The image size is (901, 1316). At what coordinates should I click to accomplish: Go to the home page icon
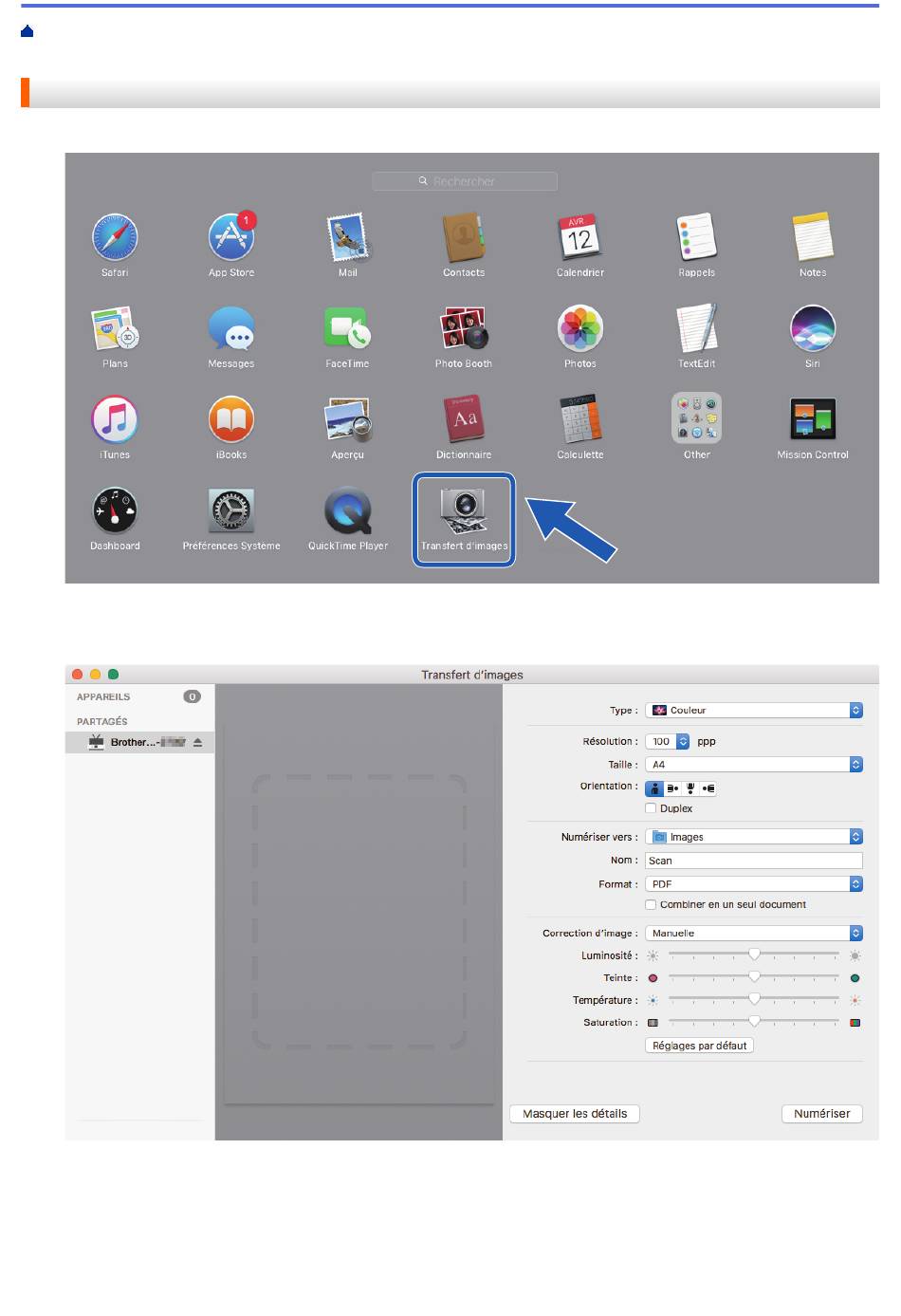pyautogui.click(x=28, y=31)
